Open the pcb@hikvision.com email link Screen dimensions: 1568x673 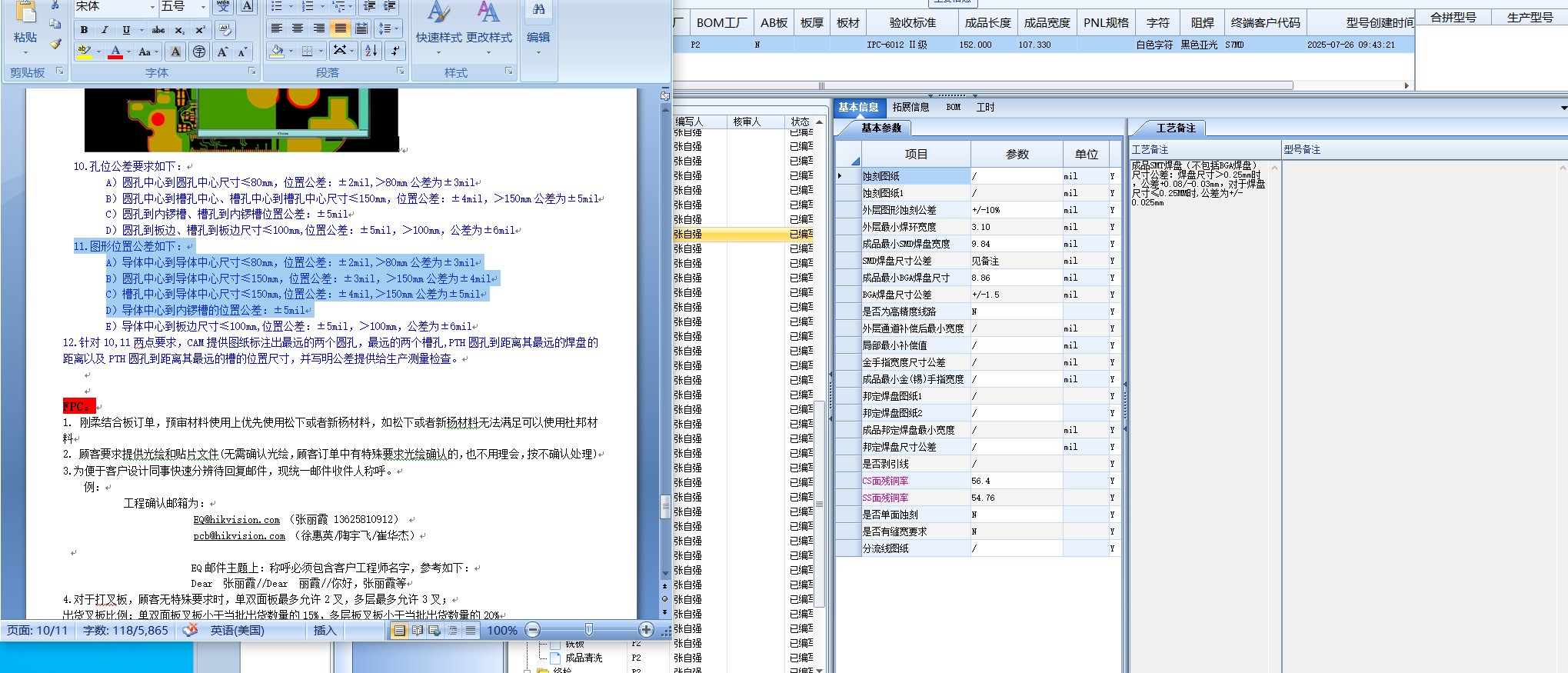point(239,536)
